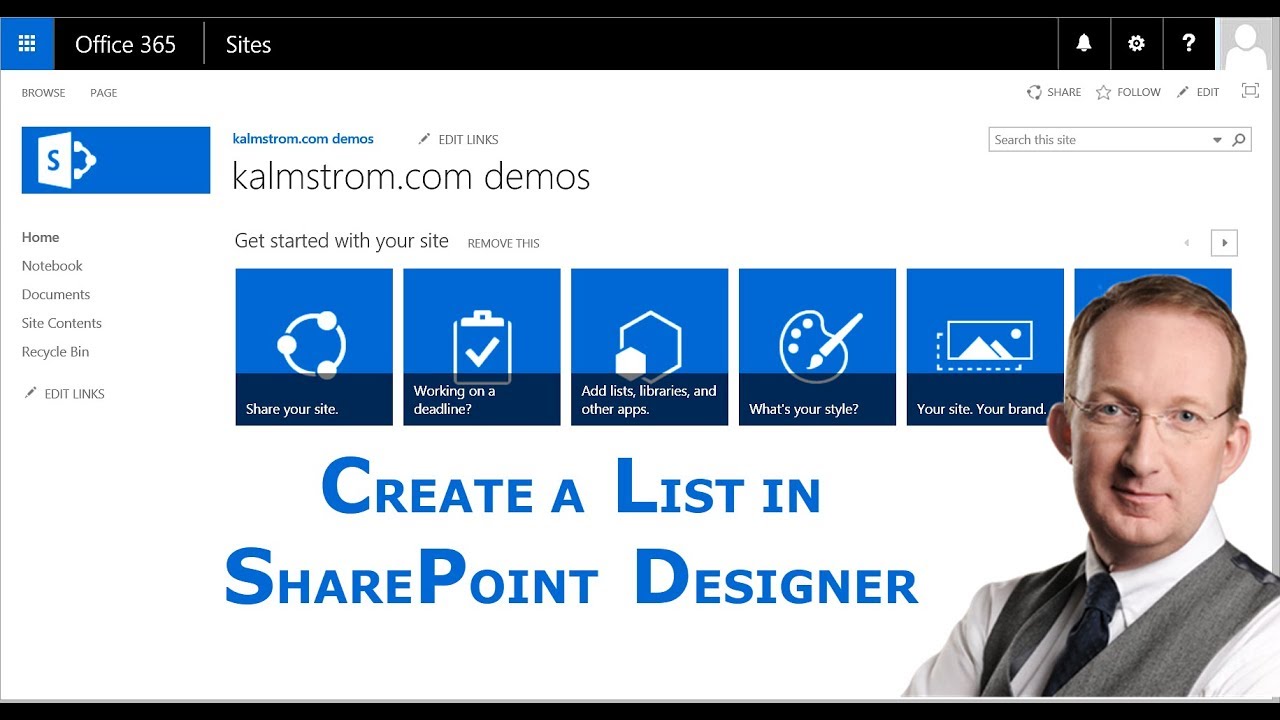1280x720 pixels.
Task: Open the help question mark
Action: (x=1188, y=44)
